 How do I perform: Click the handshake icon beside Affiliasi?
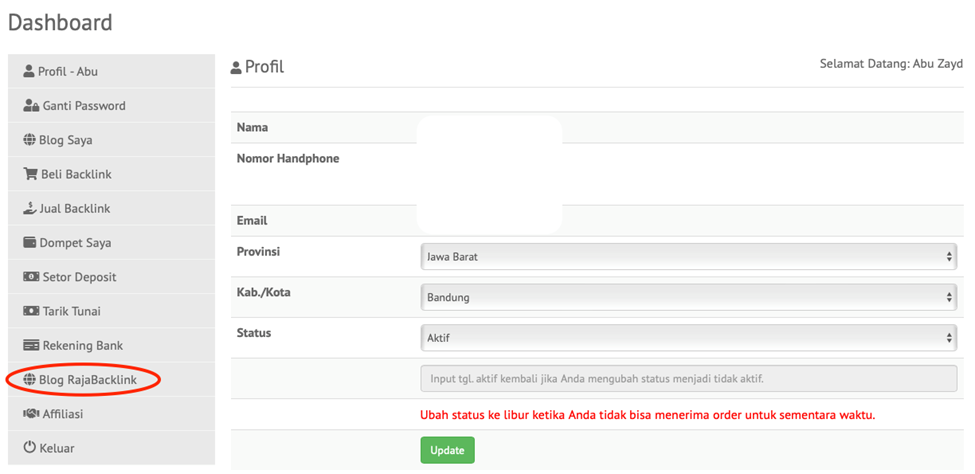tap(31, 414)
